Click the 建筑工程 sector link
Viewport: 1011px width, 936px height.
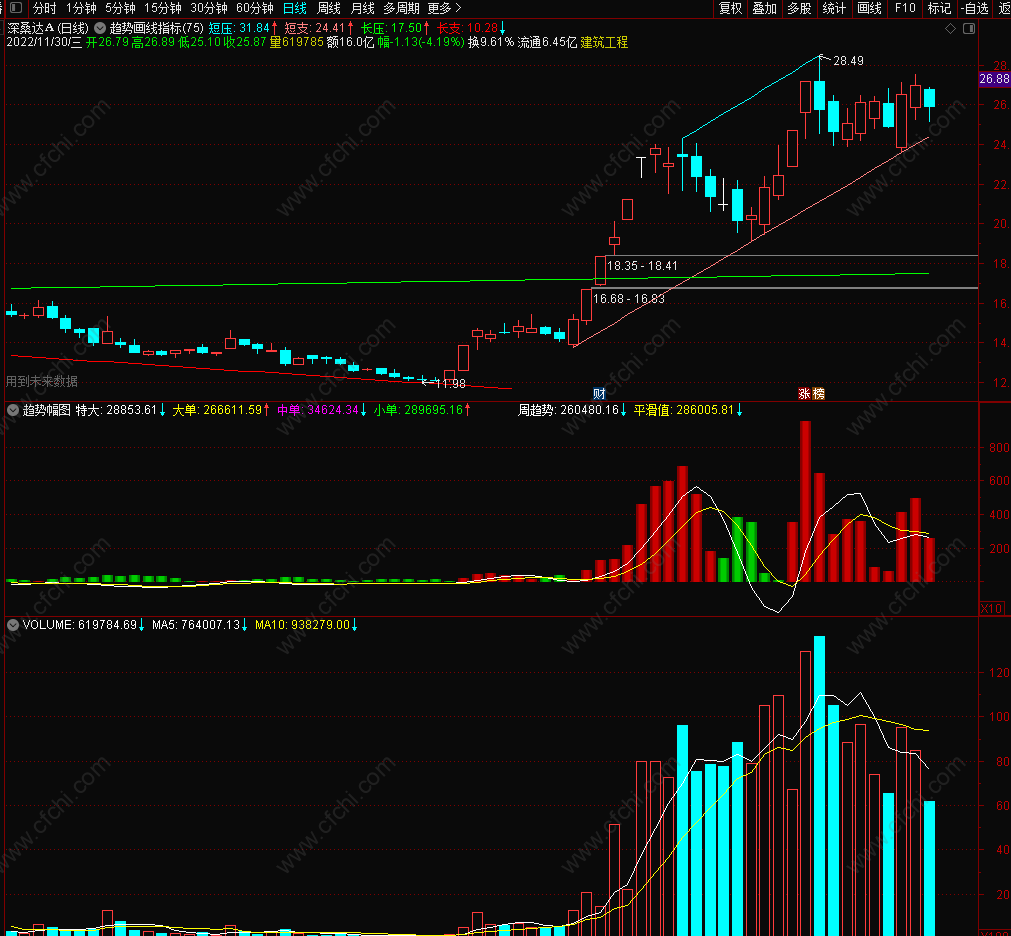pos(604,43)
